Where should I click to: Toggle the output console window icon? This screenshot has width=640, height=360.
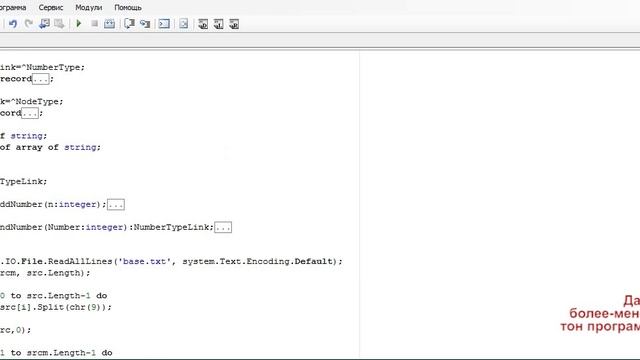point(164,24)
